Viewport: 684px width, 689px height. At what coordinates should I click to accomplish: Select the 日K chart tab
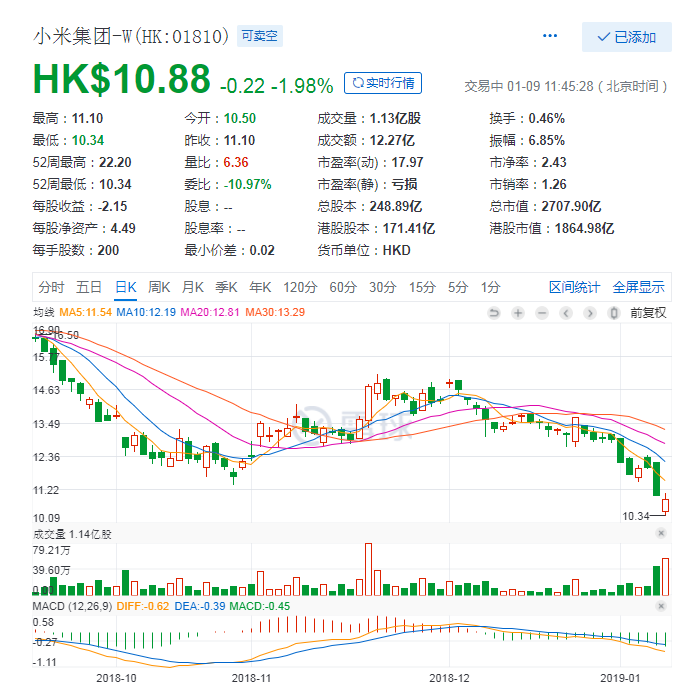pyautogui.click(x=126, y=287)
